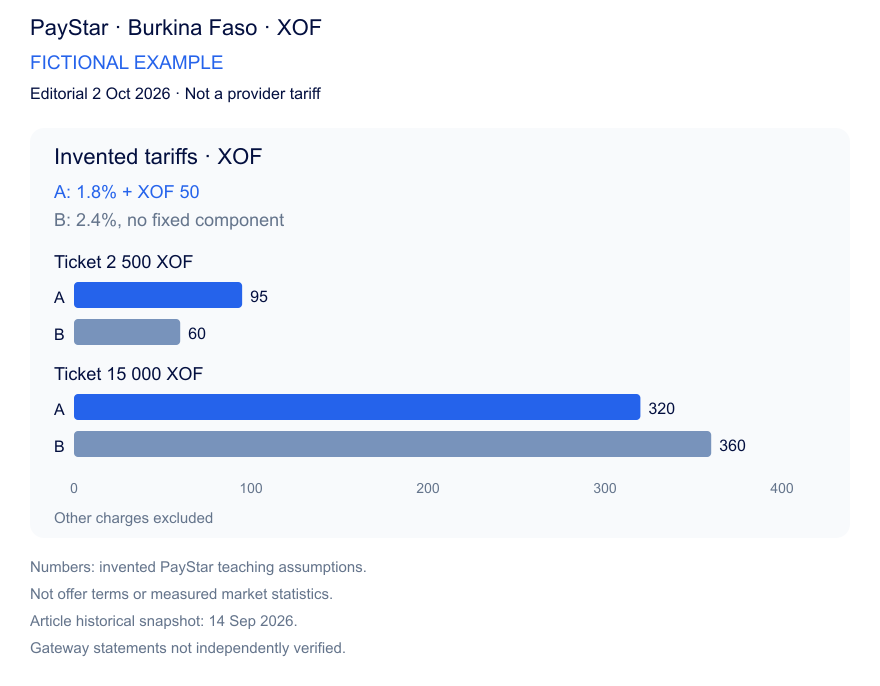This screenshot has height=686, width=880.
Task: Click the gray bar B valued 360
Action: pos(392,444)
